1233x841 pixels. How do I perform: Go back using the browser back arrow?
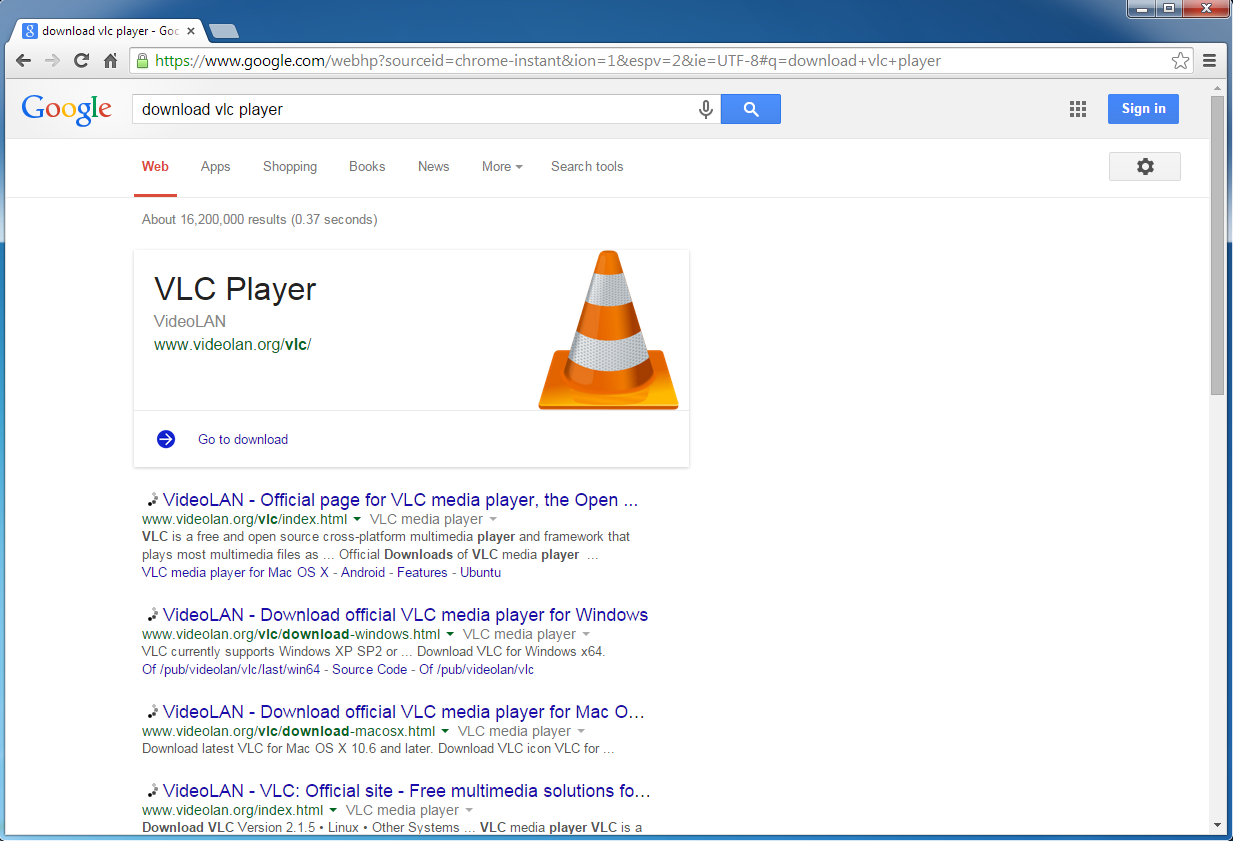(24, 61)
